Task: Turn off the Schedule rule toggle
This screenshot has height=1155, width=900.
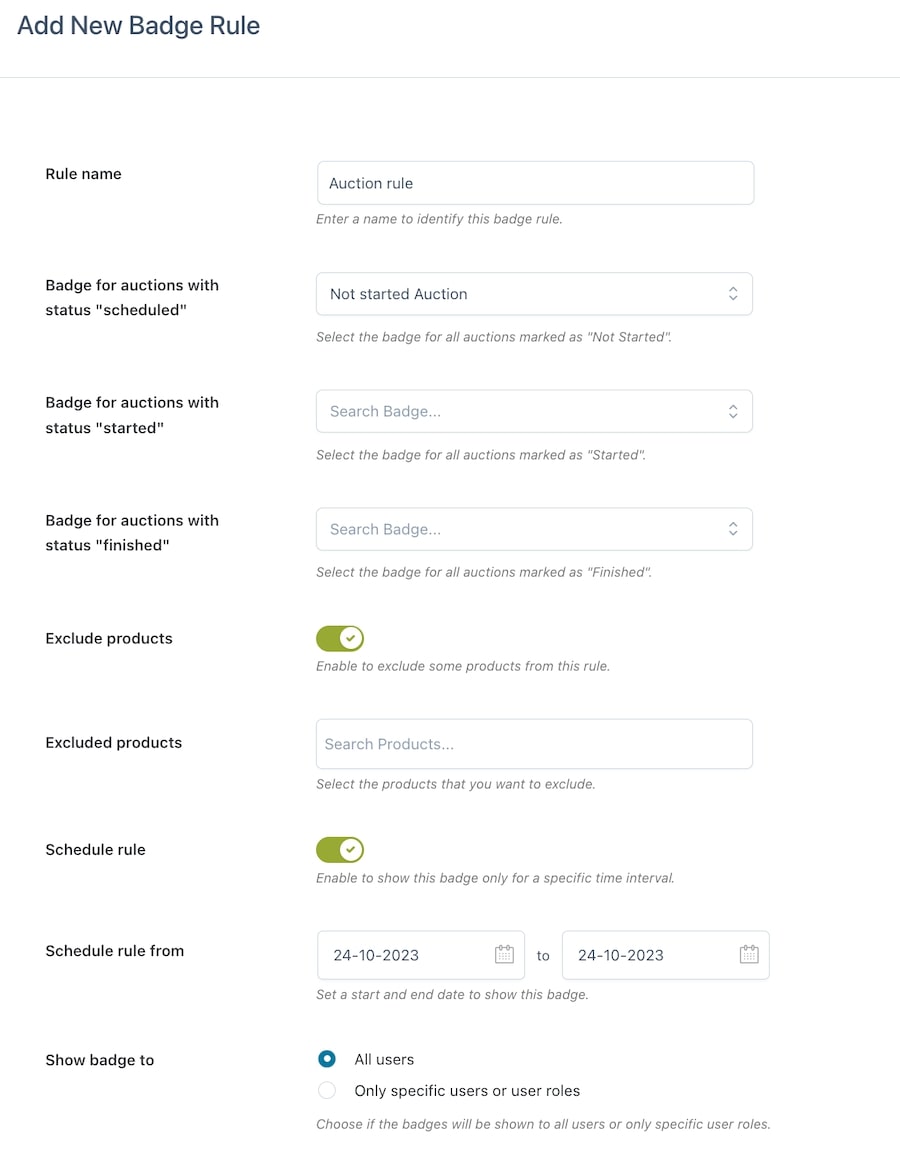Action: [340, 850]
